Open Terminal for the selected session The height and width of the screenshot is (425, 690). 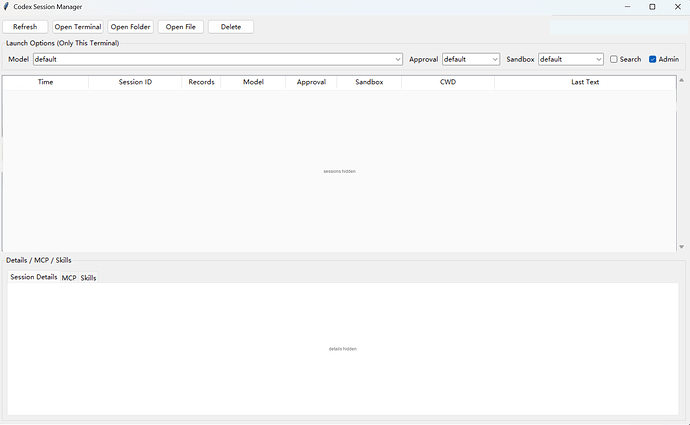click(78, 27)
